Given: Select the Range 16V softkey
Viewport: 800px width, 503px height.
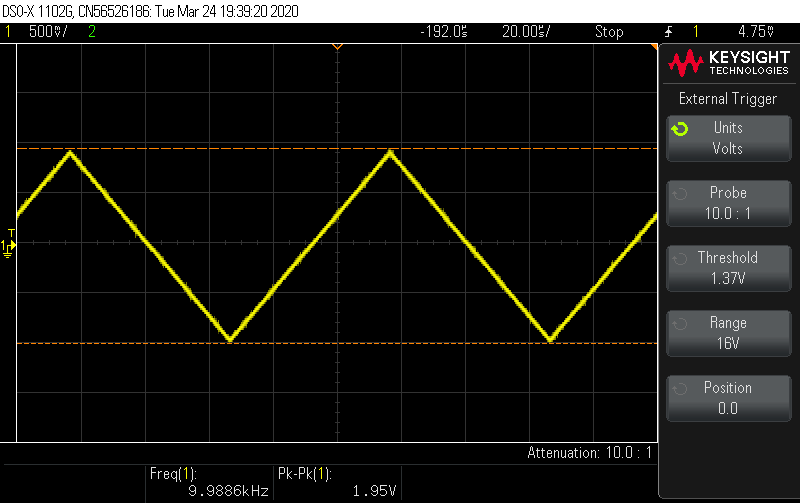Looking at the screenshot, I should click(729, 333).
